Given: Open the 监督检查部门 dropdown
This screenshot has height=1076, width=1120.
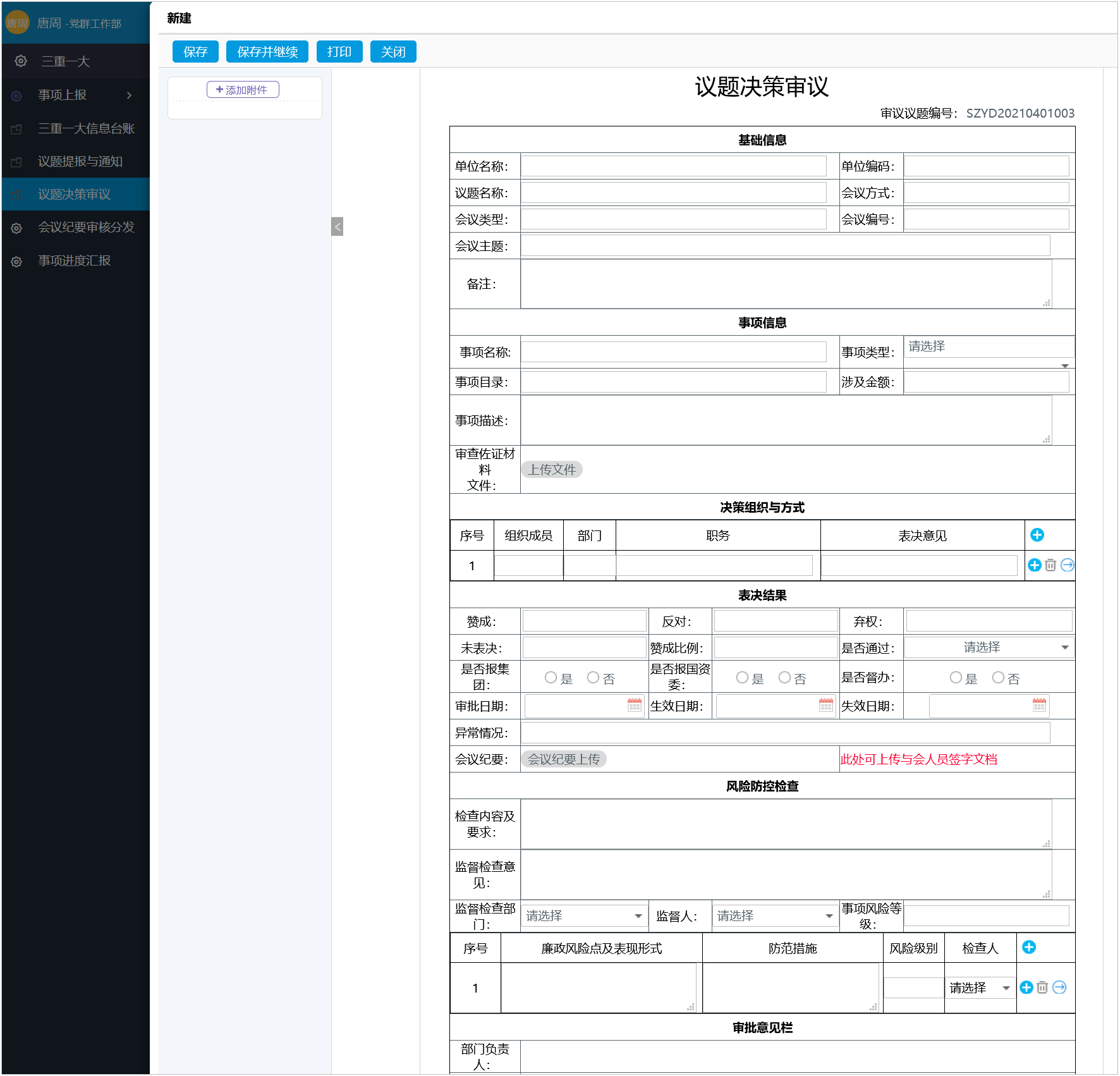Looking at the screenshot, I should [584, 915].
